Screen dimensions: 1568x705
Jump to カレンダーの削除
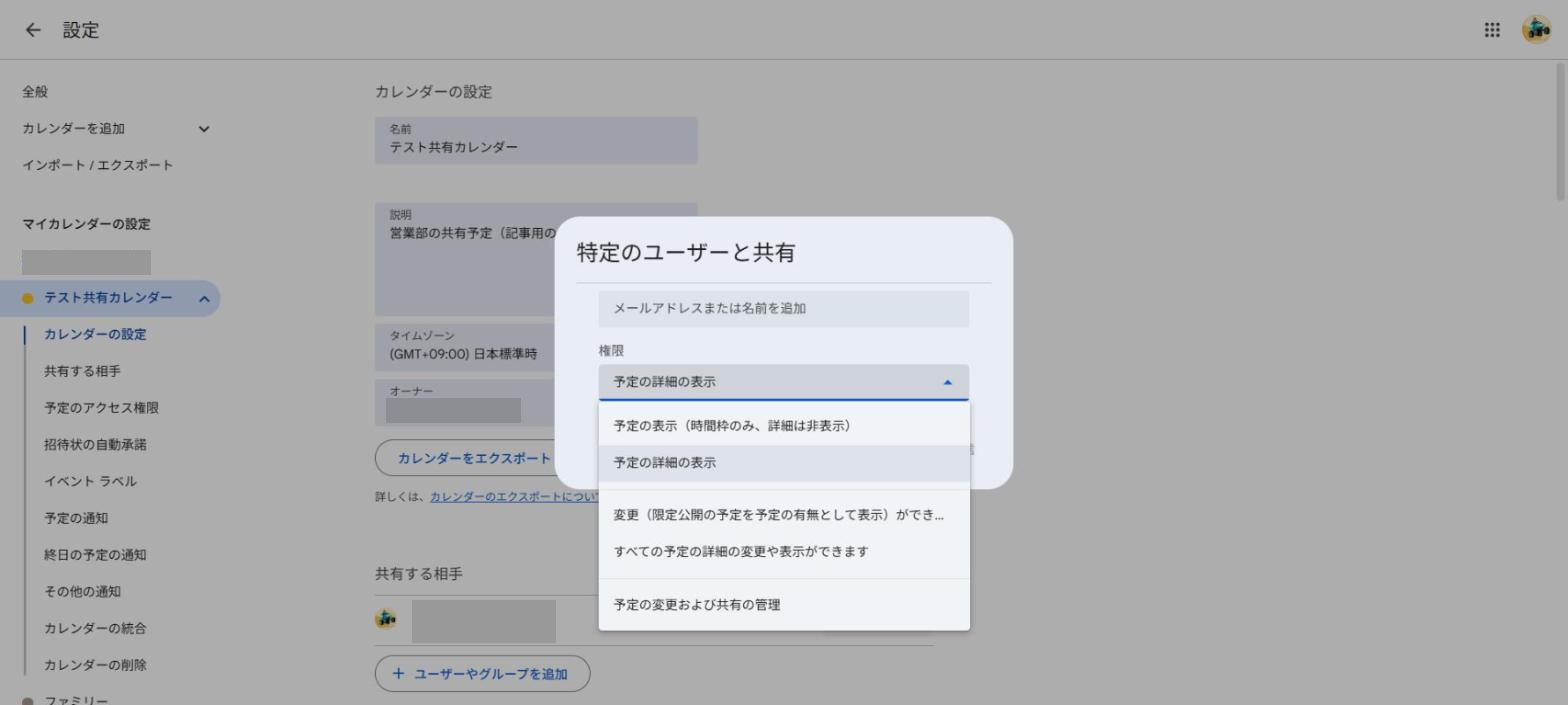click(95, 665)
